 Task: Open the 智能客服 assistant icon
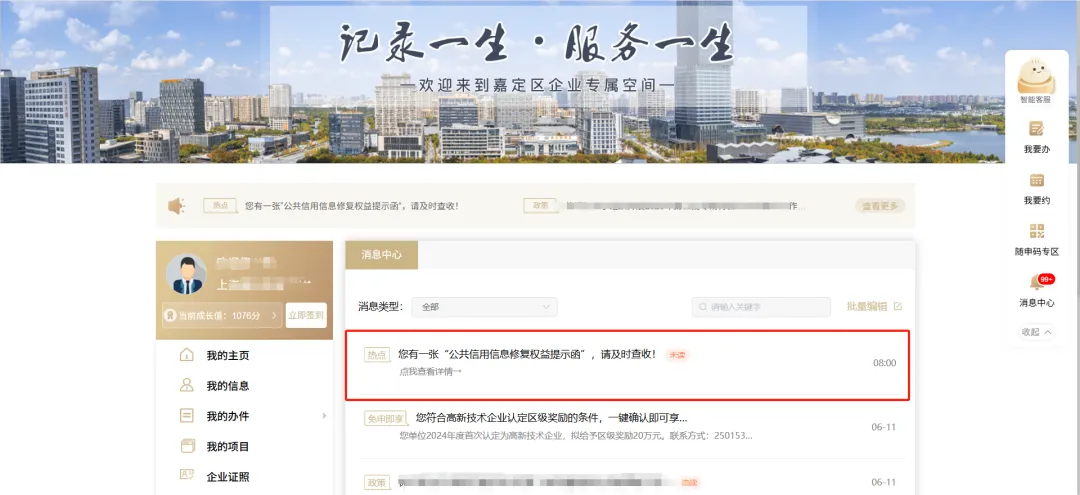point(1036,77)
